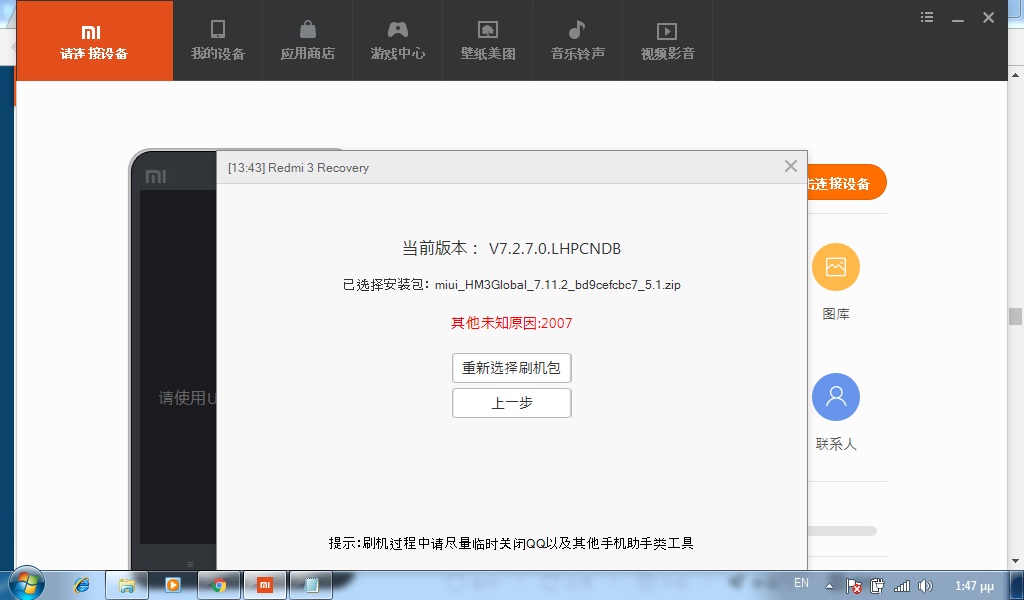Launch Google Chrome from the taskbar
1024x600 pixels.
pyautogui.click(x=219, y=585)
